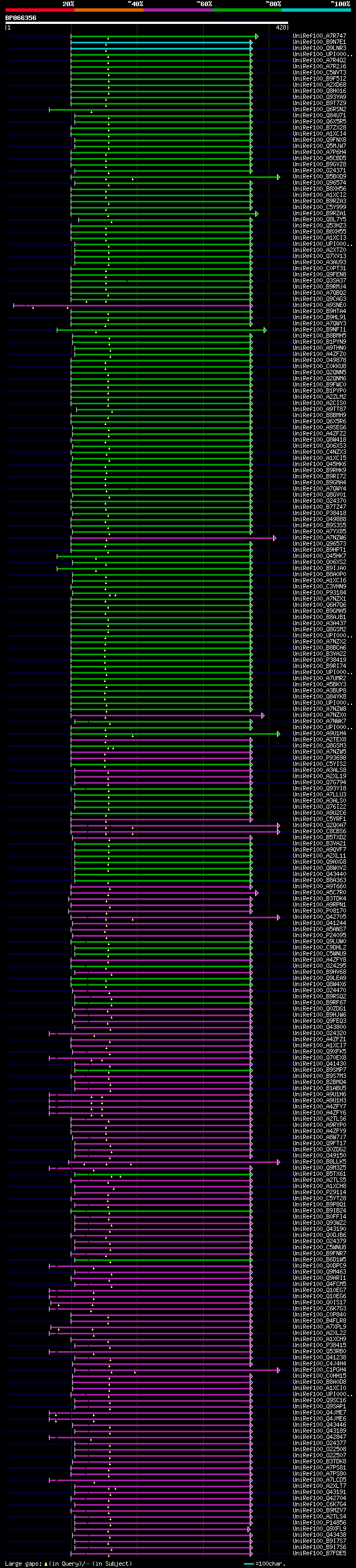
Task: Select the UniRef100_B9HL91 label
Action: [x=319, y=317]
